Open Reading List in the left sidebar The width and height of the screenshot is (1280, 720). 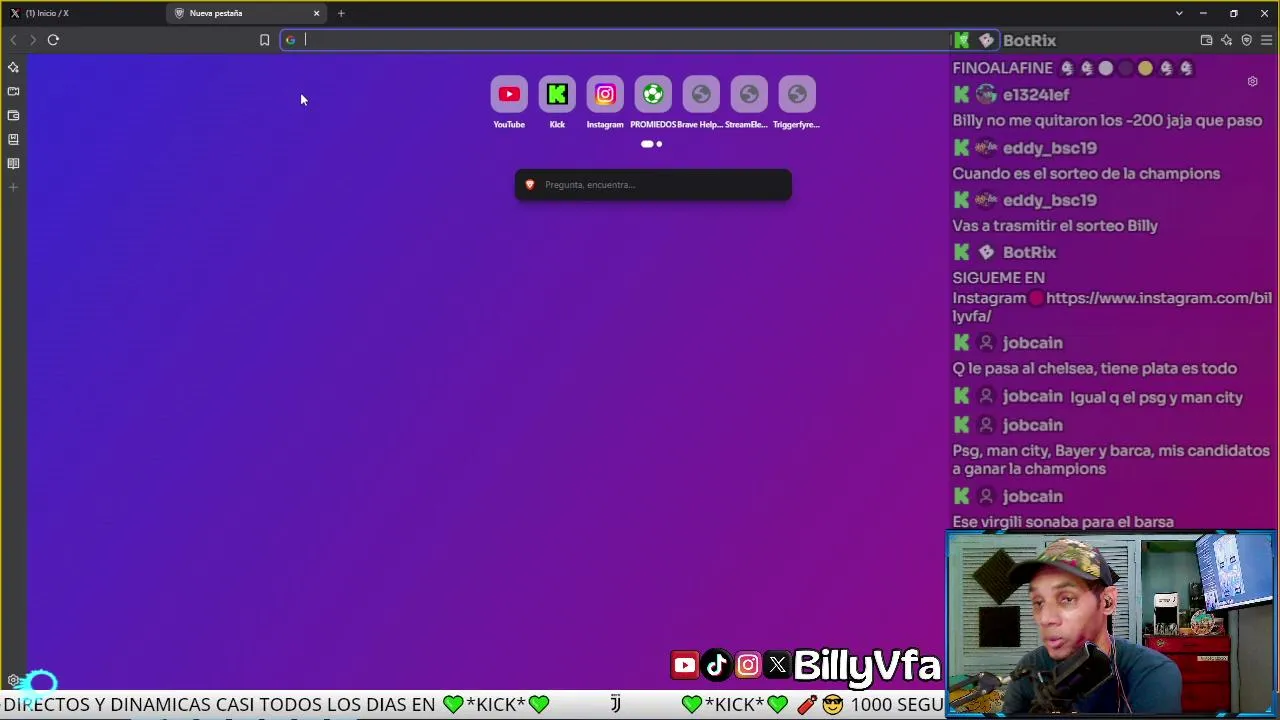click(13, 163)
